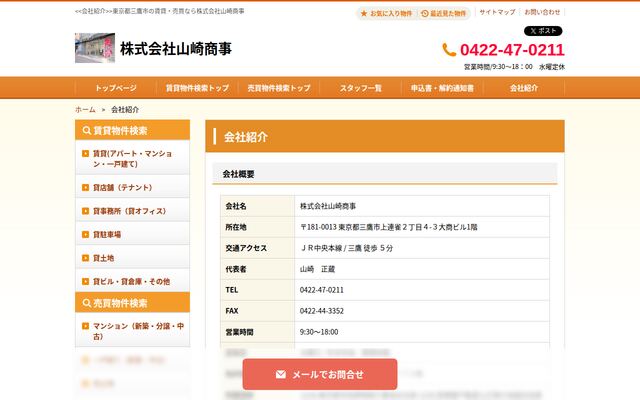
Task: Click arrow icon beside 貸駐車場
Action: coord(85,234)
